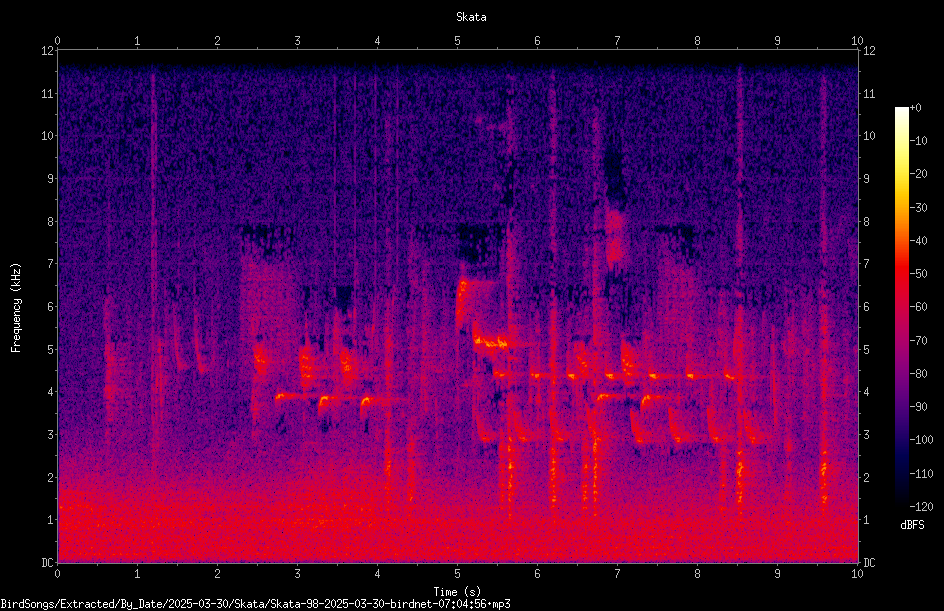
Task: Click the -60 value on the color scale
Action: pyautogui.click(x=918, y=307)
